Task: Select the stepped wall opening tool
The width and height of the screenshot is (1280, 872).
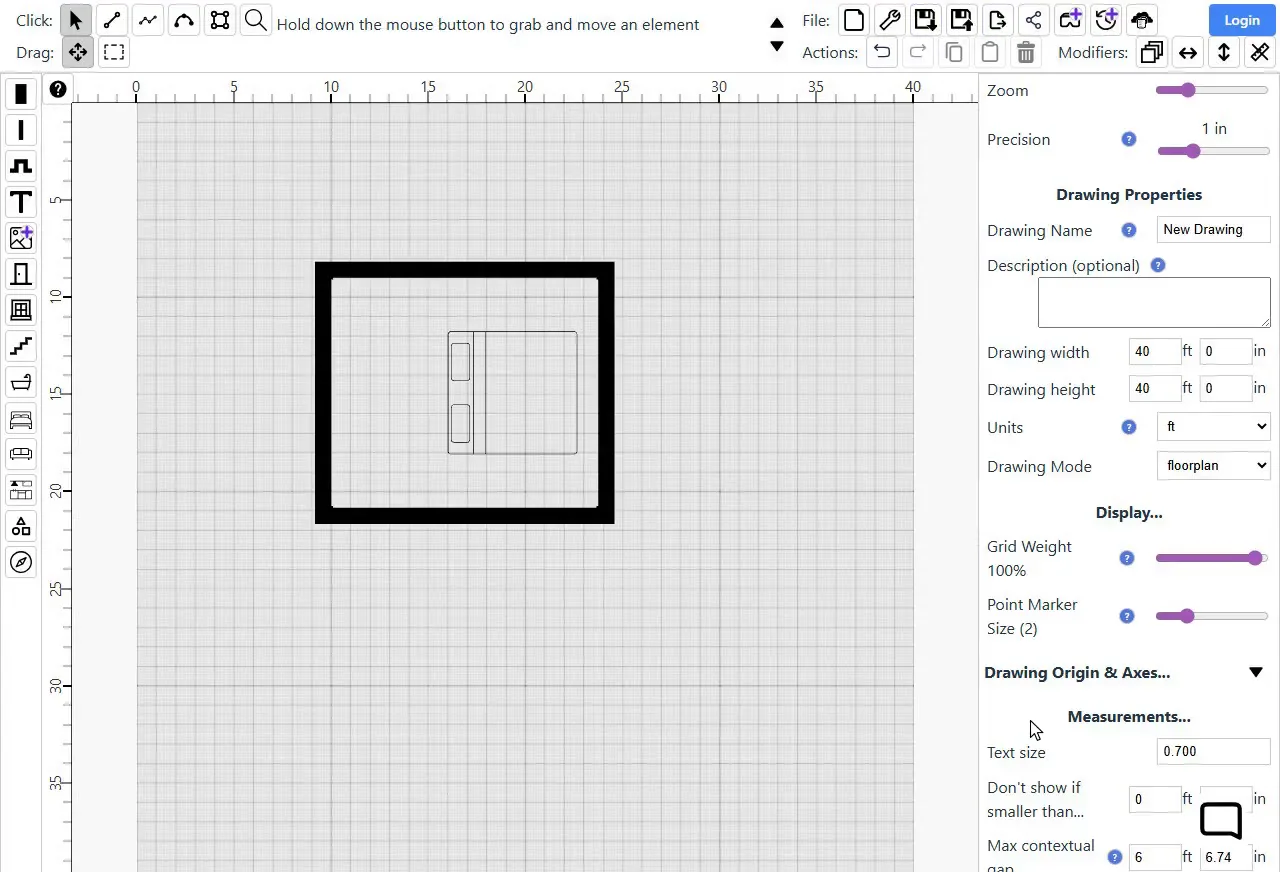Action: coord(21,166)
